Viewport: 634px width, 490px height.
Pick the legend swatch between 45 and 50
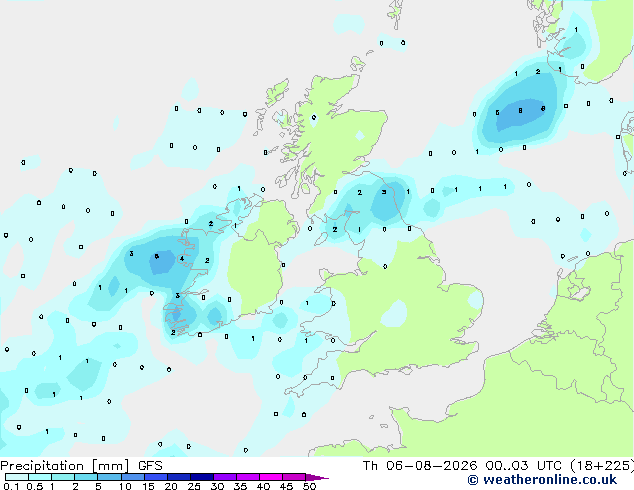click(294, 477)
